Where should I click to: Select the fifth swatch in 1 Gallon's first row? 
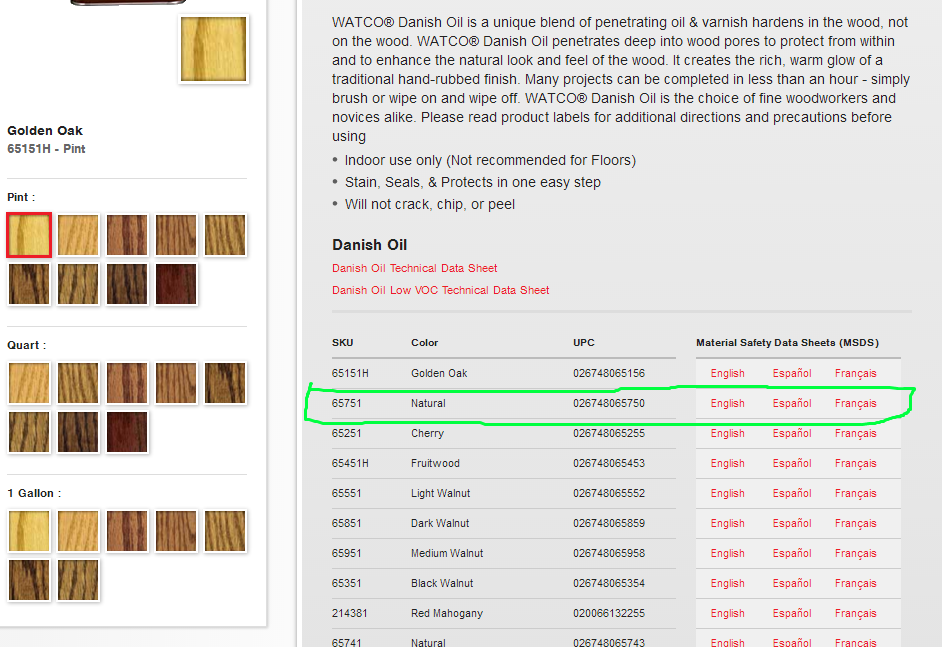(225, 531)
